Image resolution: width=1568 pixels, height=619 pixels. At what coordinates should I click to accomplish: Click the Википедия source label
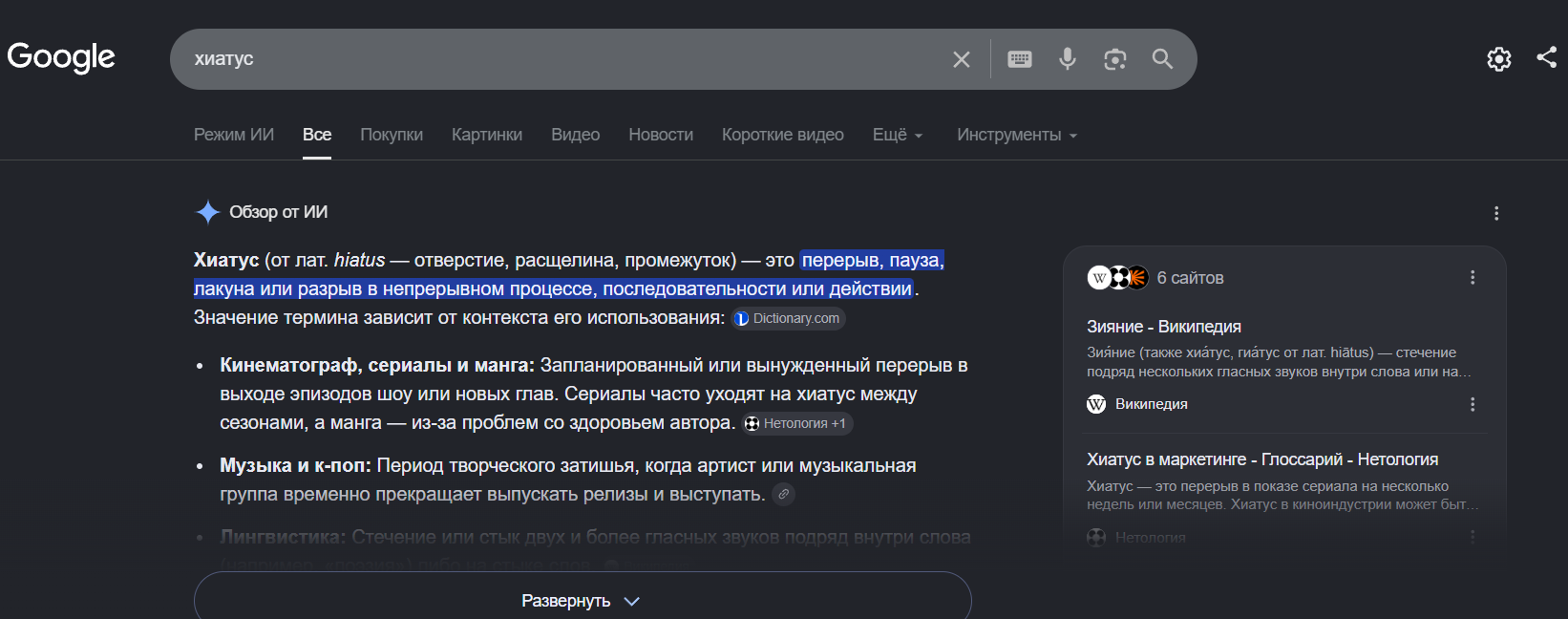pos(1152,404)
